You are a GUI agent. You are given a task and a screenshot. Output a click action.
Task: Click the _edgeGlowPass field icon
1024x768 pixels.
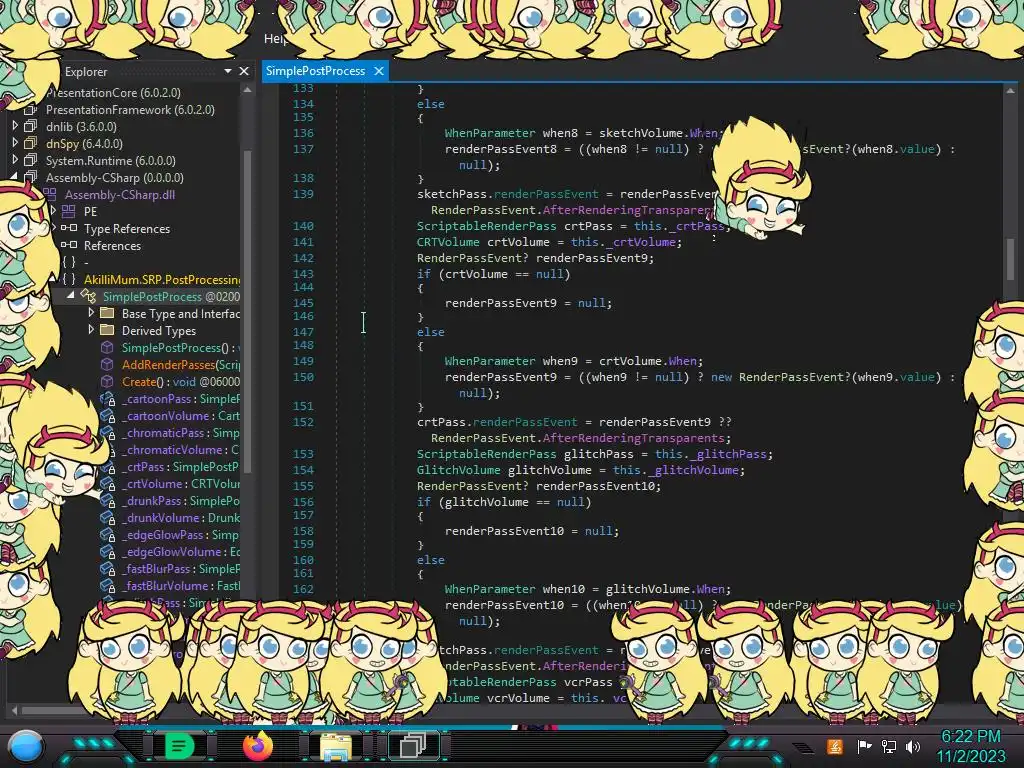(x=107, y=534)
